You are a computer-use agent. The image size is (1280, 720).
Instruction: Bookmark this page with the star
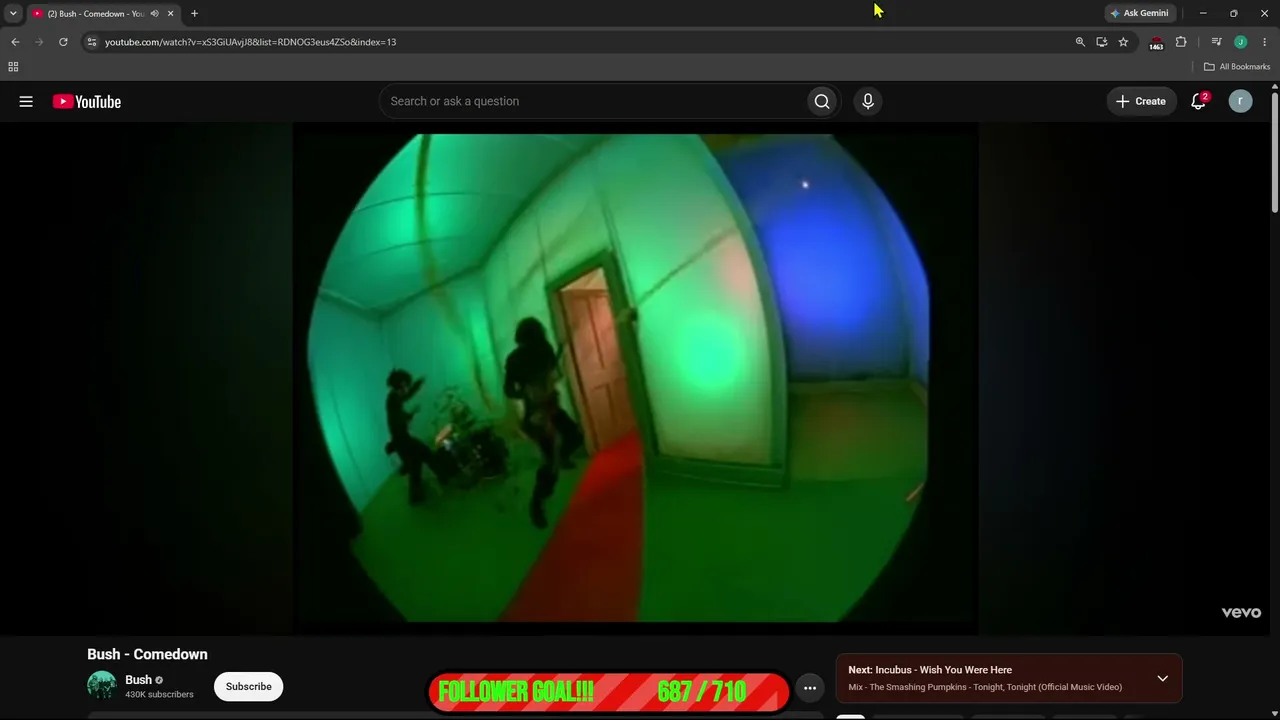1123,42
